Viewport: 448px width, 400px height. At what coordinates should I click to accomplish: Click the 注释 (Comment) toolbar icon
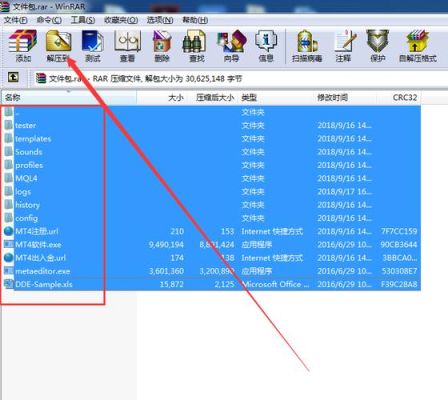click(x=344, y=41)
